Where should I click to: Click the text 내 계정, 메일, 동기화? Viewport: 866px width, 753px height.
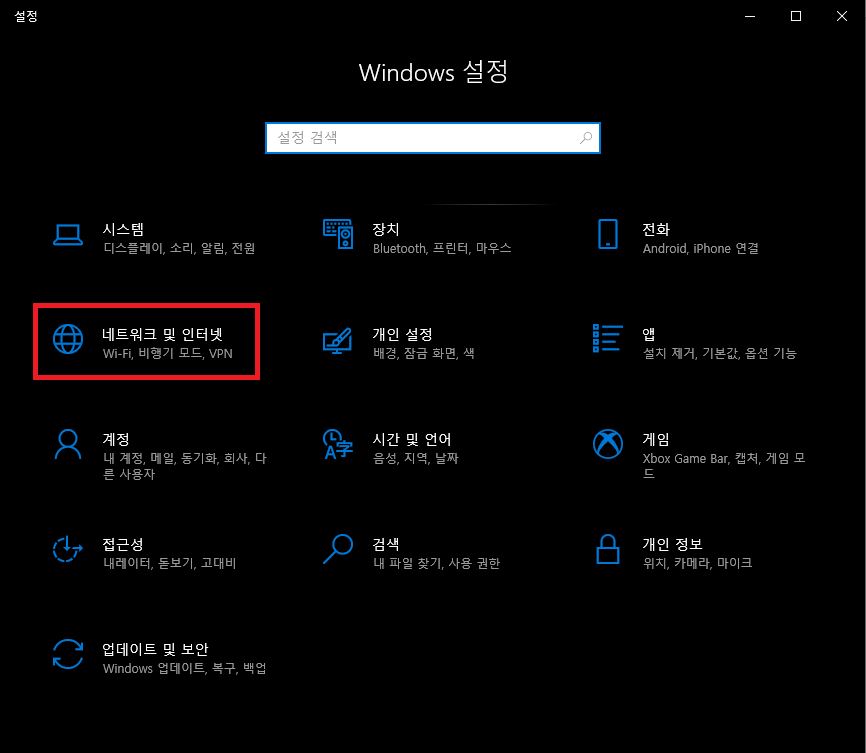point(161,459)
